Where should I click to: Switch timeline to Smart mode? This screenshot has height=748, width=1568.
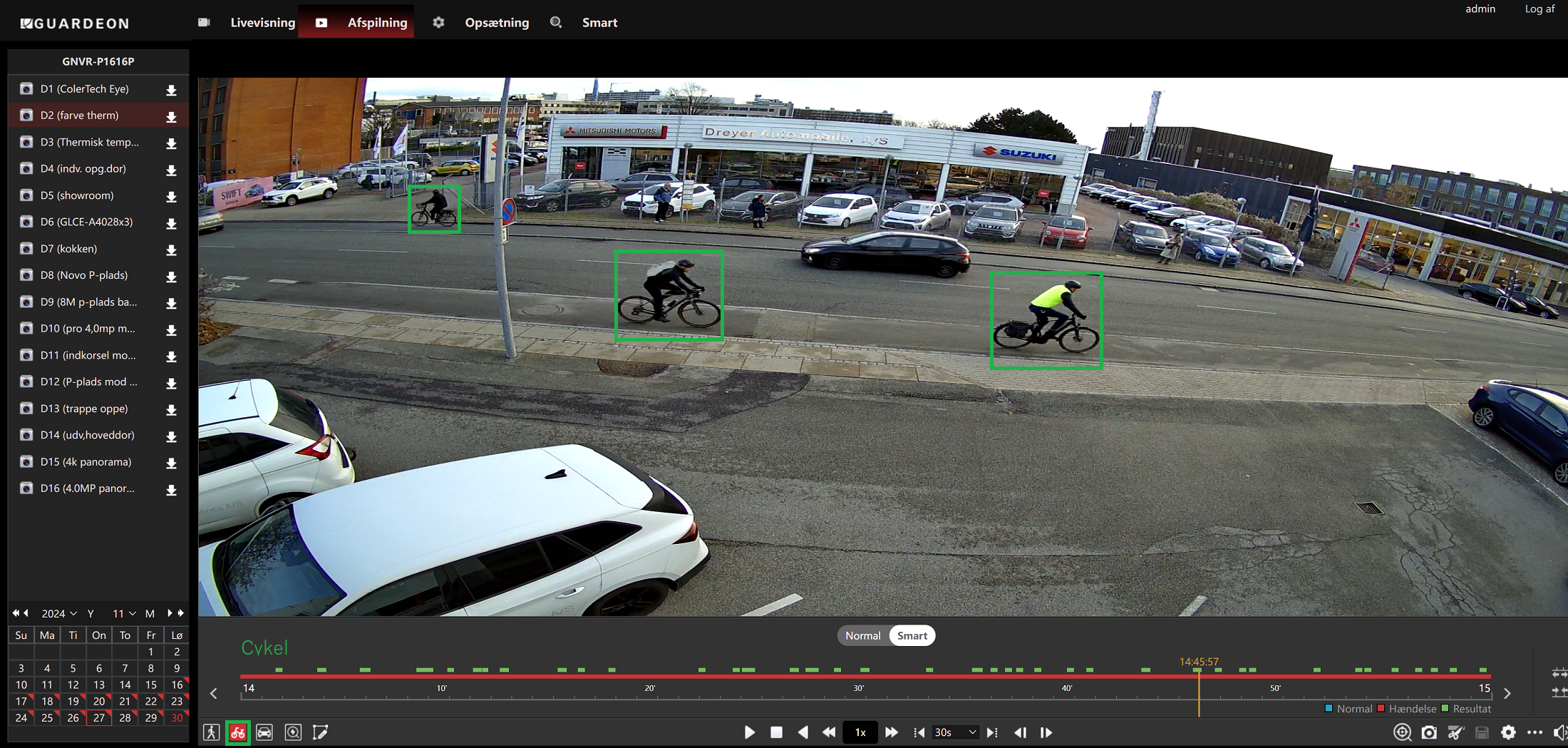912,635
